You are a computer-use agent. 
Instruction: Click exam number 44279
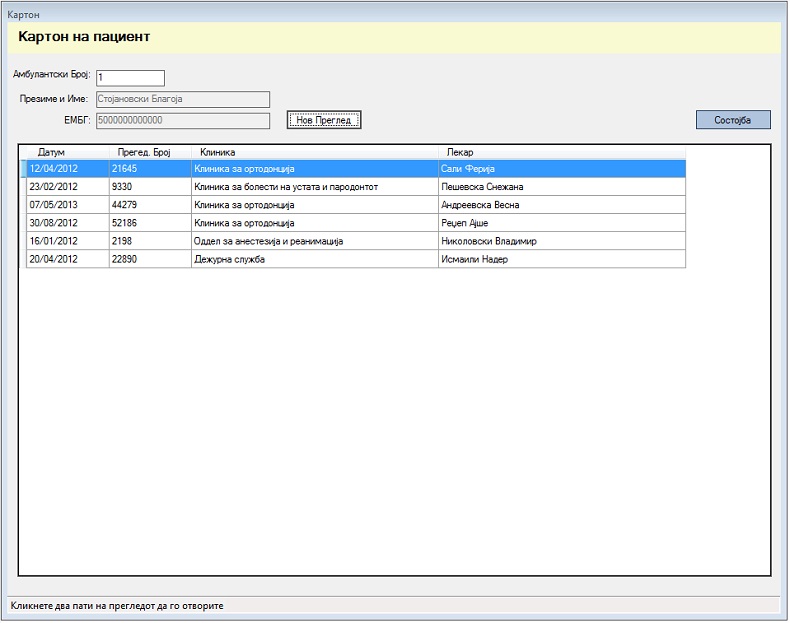[x=150, y=205]
